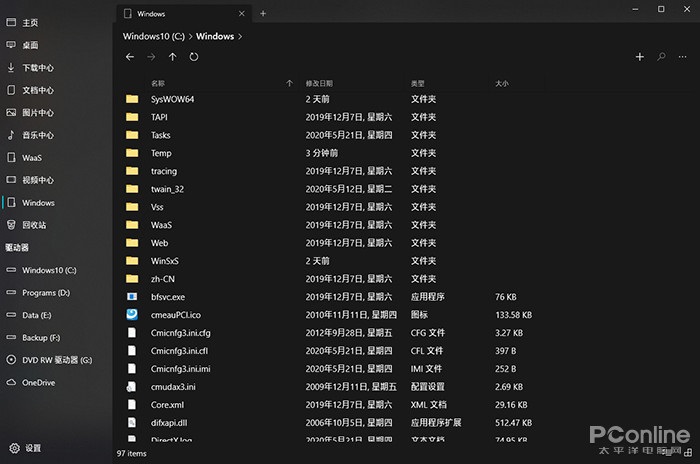Select the twain_32 folder icon
This screenshot has height=464, width=700.
point(132,189)
